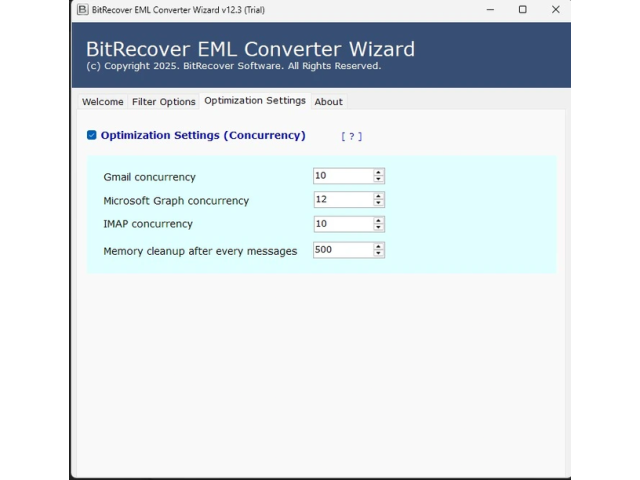Viewport: 640px width, 480px height.
Task: Open the Filter Options tab
Action: [164, 102]
